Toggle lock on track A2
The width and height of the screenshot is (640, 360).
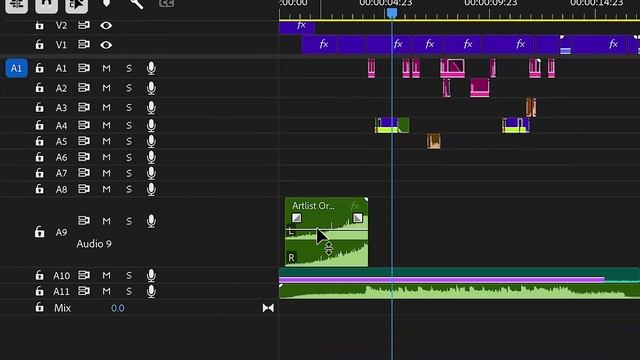39,87
